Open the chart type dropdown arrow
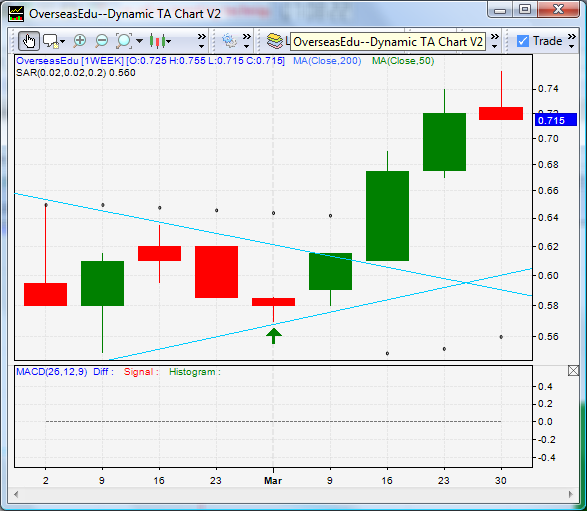This screenshot has width=587, height=511. pyautogui.click(x=169, y=41)
